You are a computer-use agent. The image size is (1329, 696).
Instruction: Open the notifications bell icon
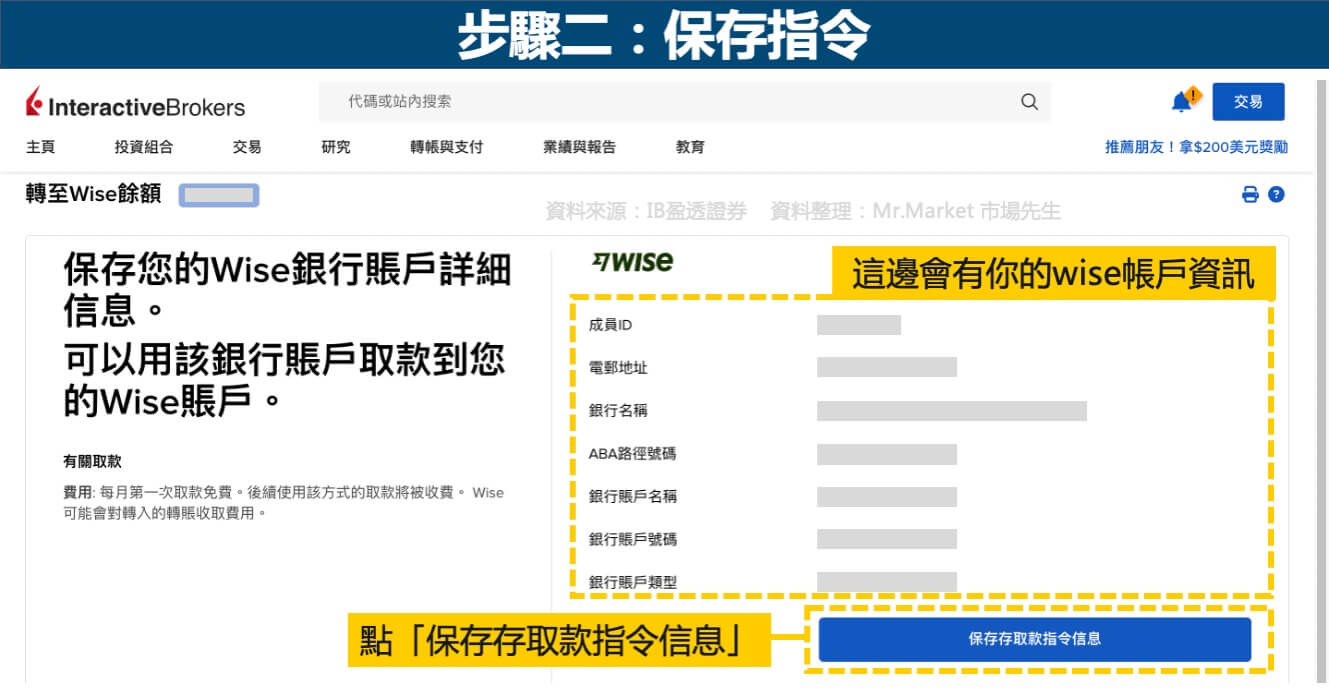click(x=1185, y=101)
